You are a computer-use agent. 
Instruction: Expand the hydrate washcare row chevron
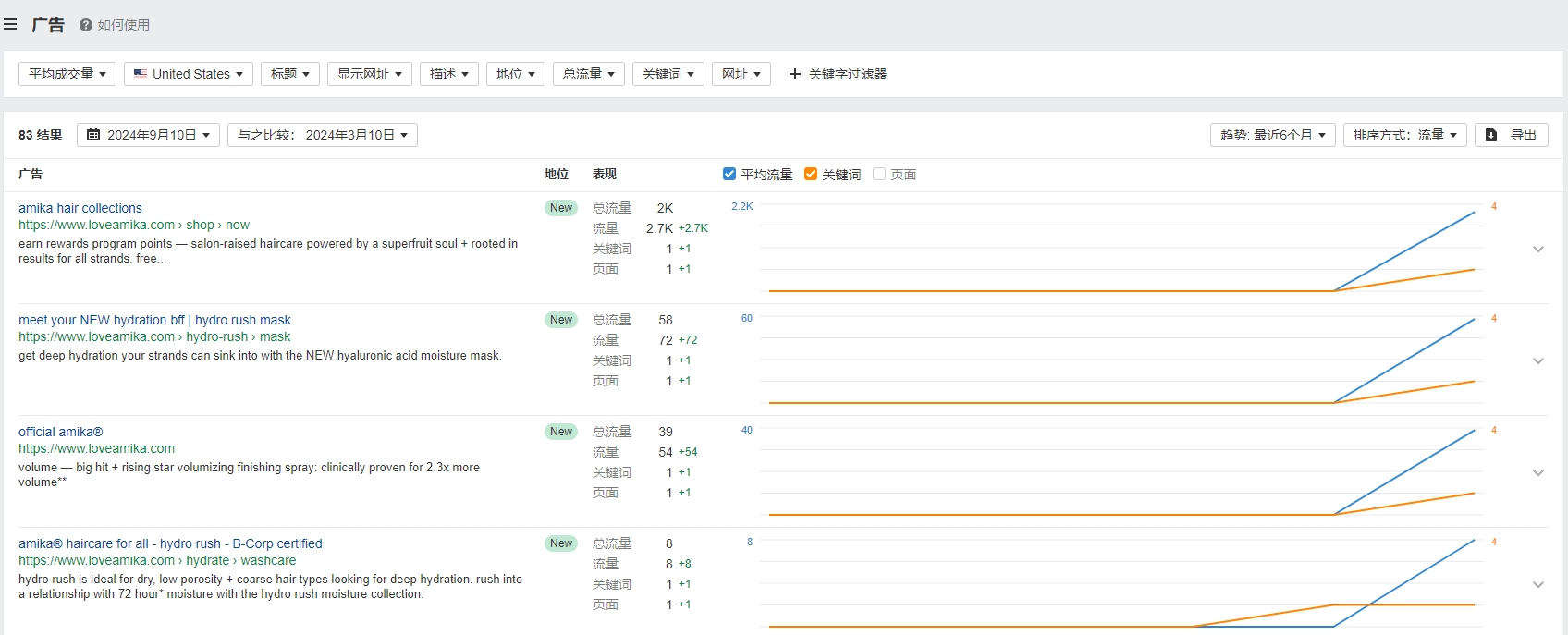click(1538, 584)
